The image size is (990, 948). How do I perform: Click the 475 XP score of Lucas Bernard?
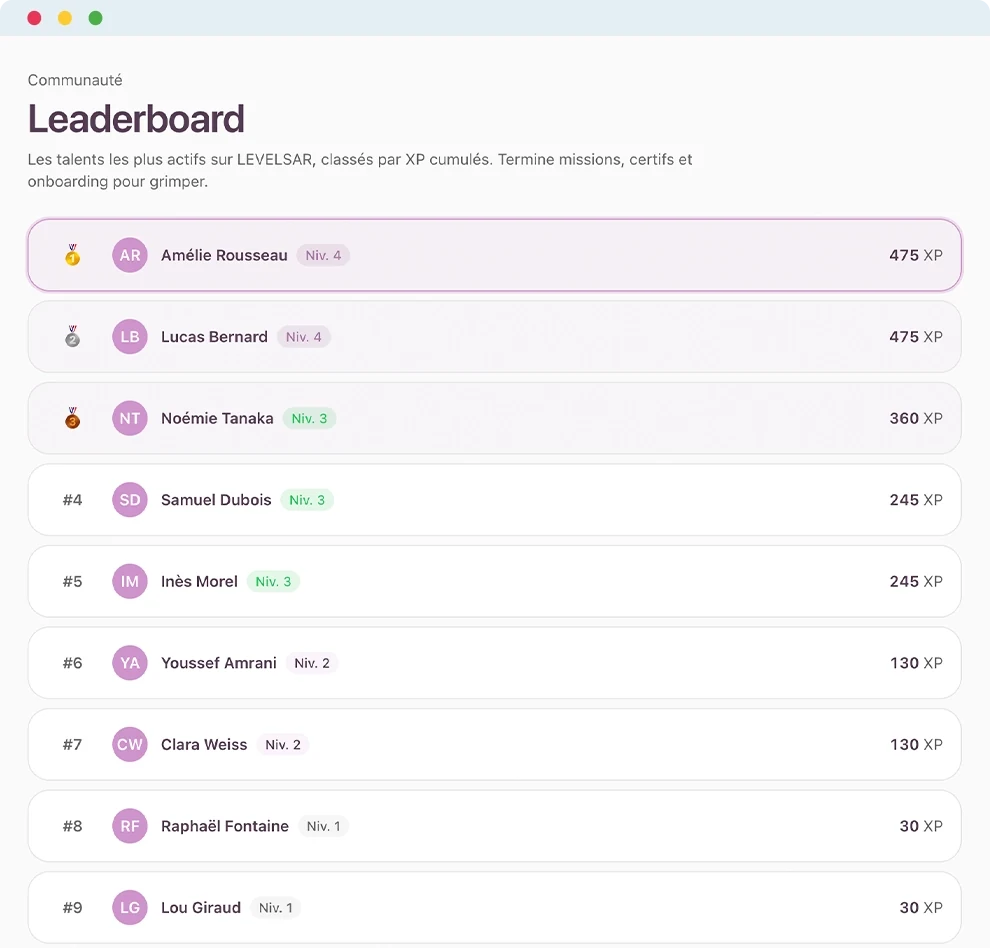(915, 337)
